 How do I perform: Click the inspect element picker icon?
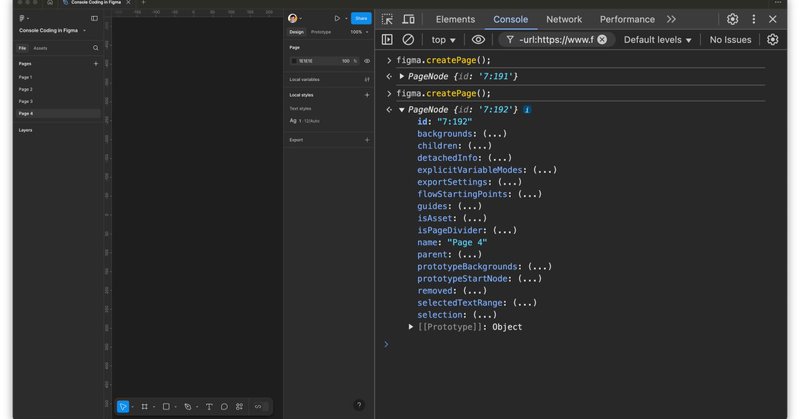(387, 19)
